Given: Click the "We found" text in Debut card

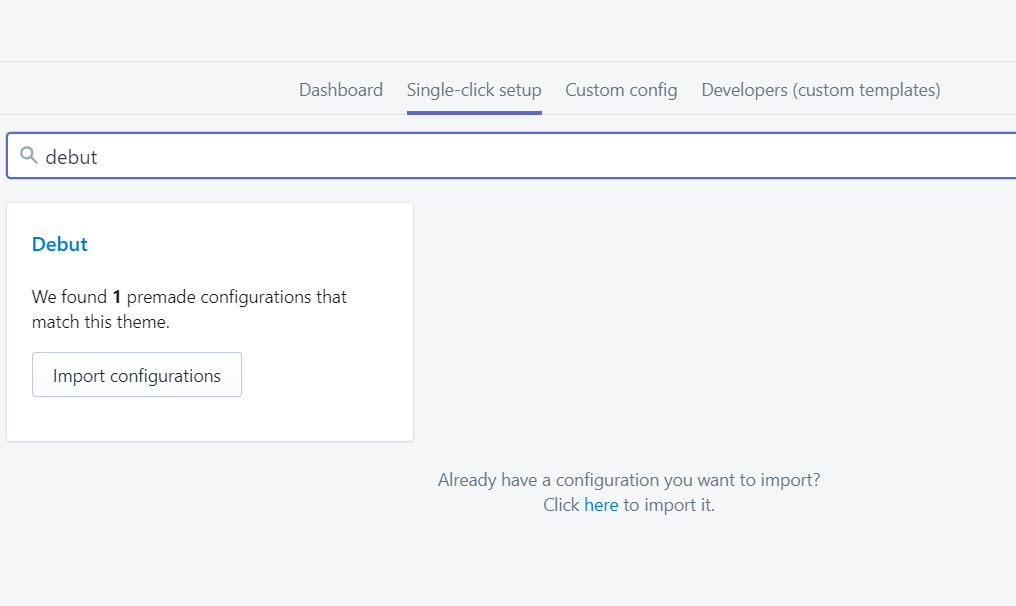Looking at the screenshot, I should (x=70, y=297).
